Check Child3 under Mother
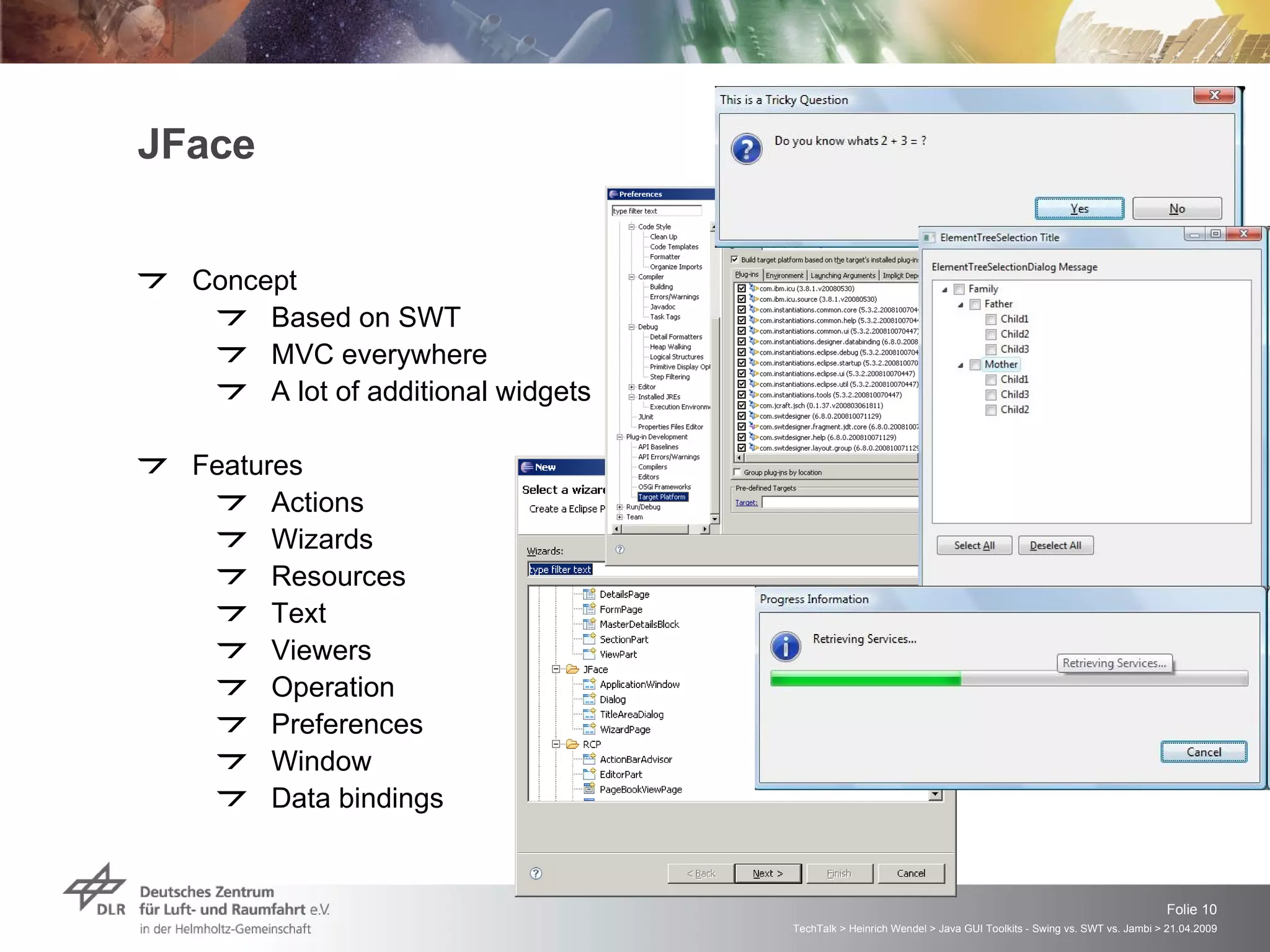Image resolution: width=1270 pixels, height=952 pixels. pos(991,395)
